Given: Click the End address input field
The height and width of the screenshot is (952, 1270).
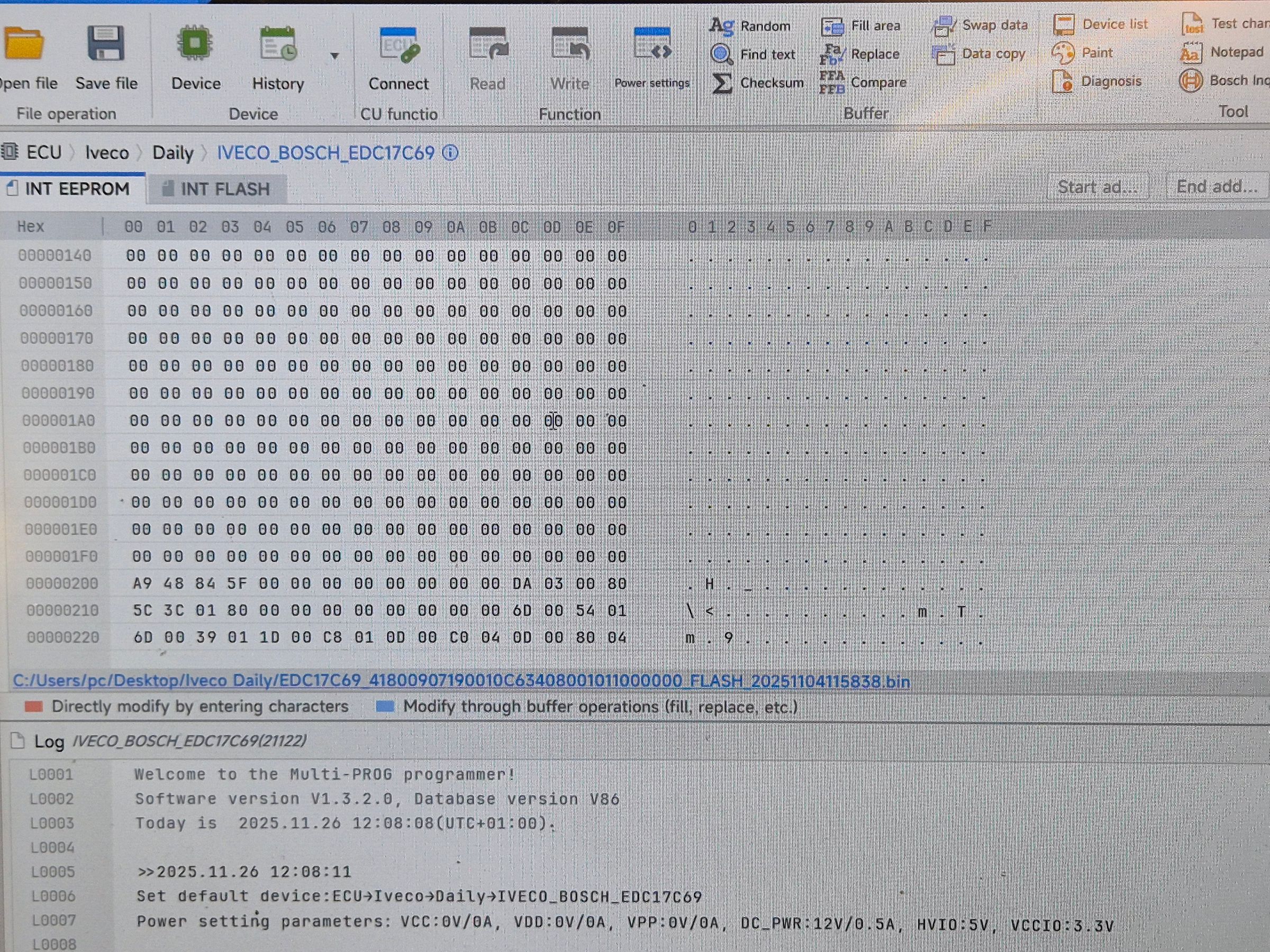Looking at the screenshot, I should tap(1217, 187).
